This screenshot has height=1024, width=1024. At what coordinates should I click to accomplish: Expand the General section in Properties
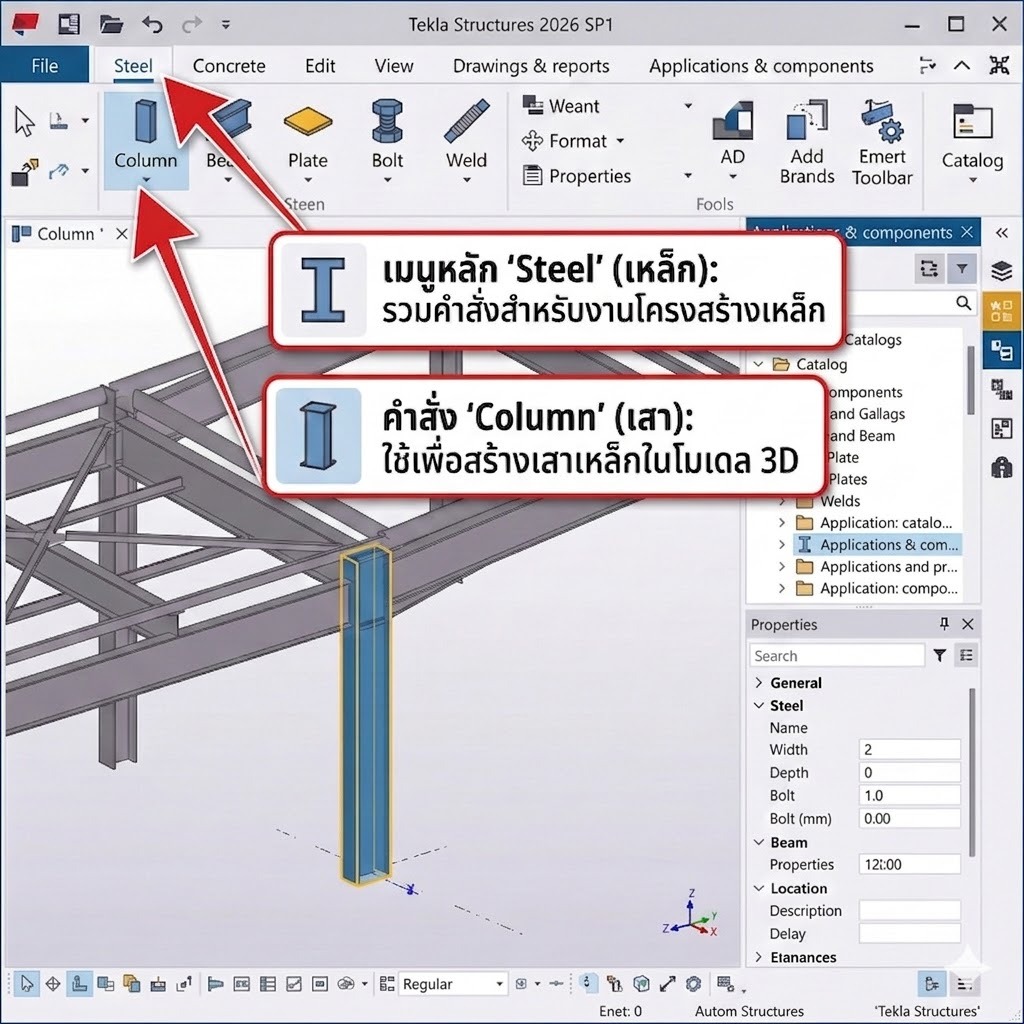[758, 682]
